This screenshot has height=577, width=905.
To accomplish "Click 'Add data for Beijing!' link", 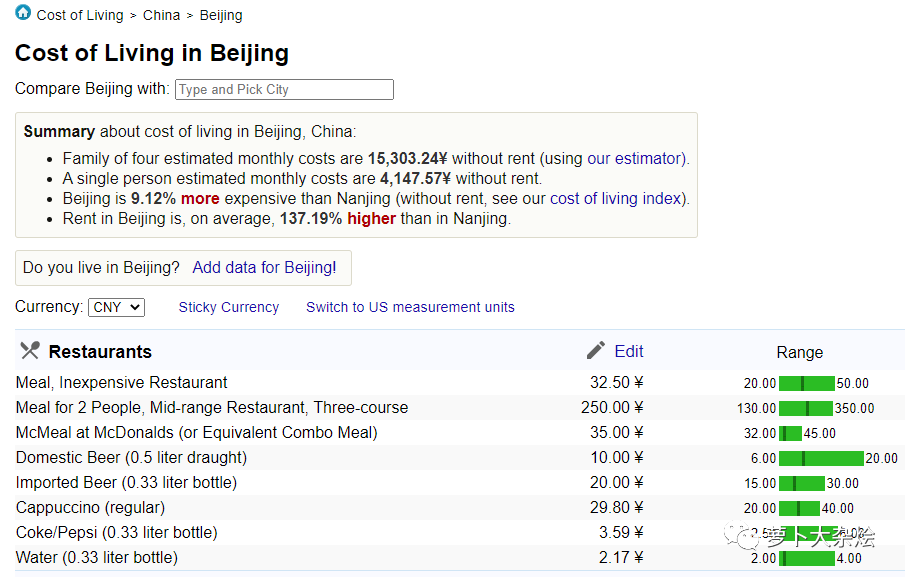I will 264,268.
